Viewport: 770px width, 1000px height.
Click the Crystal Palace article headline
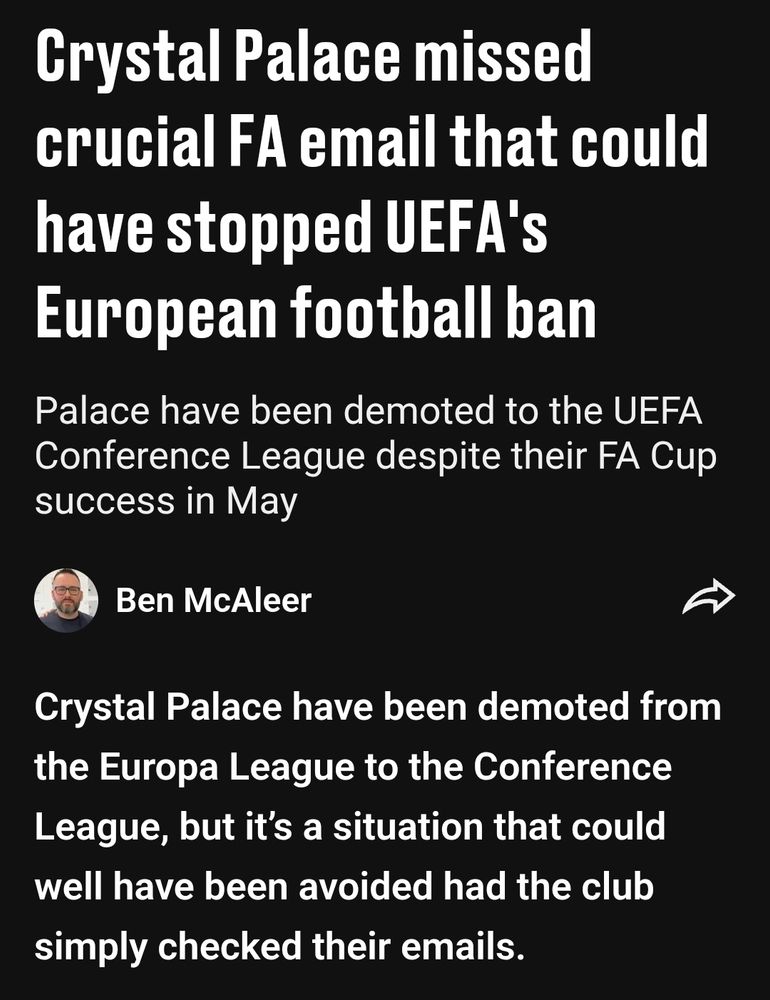coord(370,190)
